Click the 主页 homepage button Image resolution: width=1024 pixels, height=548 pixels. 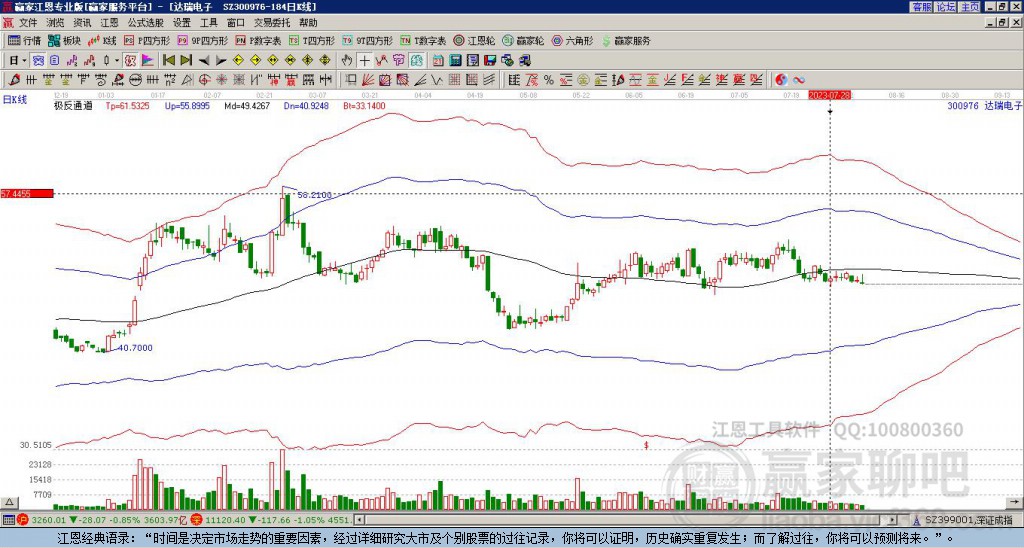pos(970,7)
